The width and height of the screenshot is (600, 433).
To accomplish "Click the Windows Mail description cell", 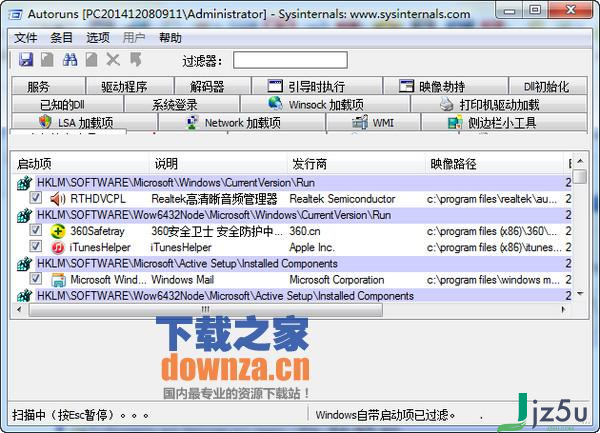I will [x=183, y=280].
